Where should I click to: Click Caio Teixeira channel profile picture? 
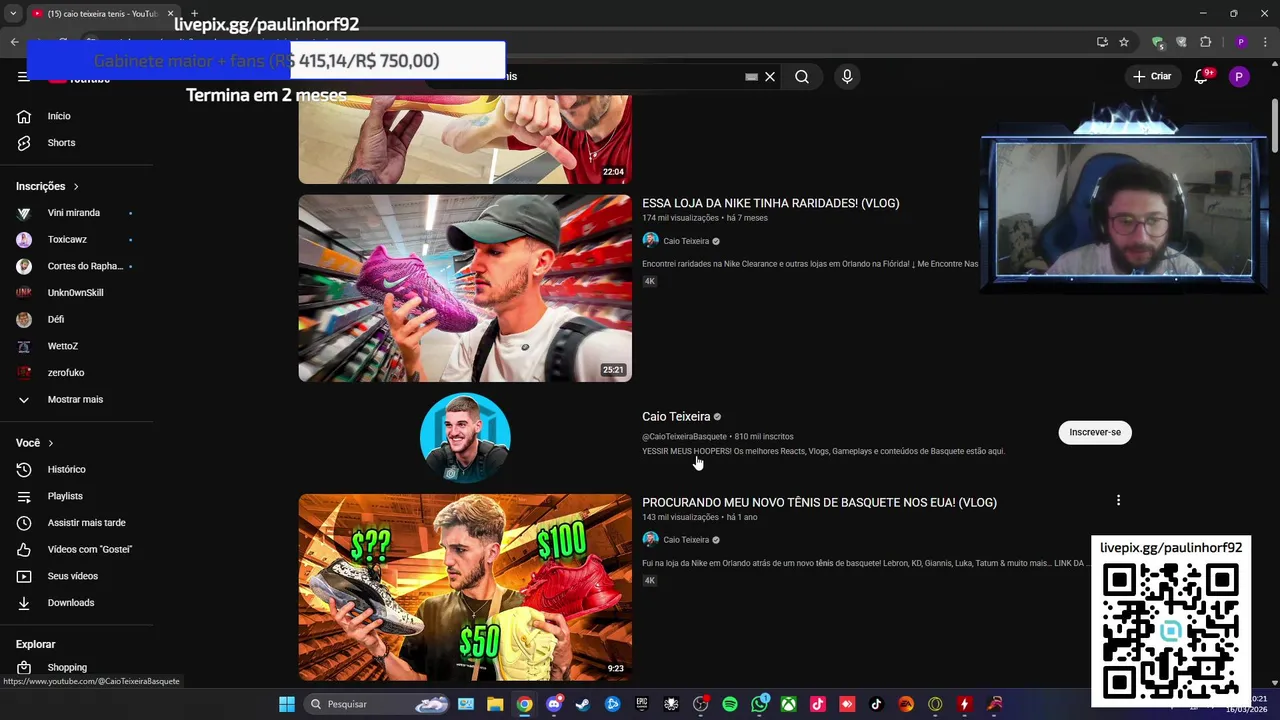tap(465, 438)
